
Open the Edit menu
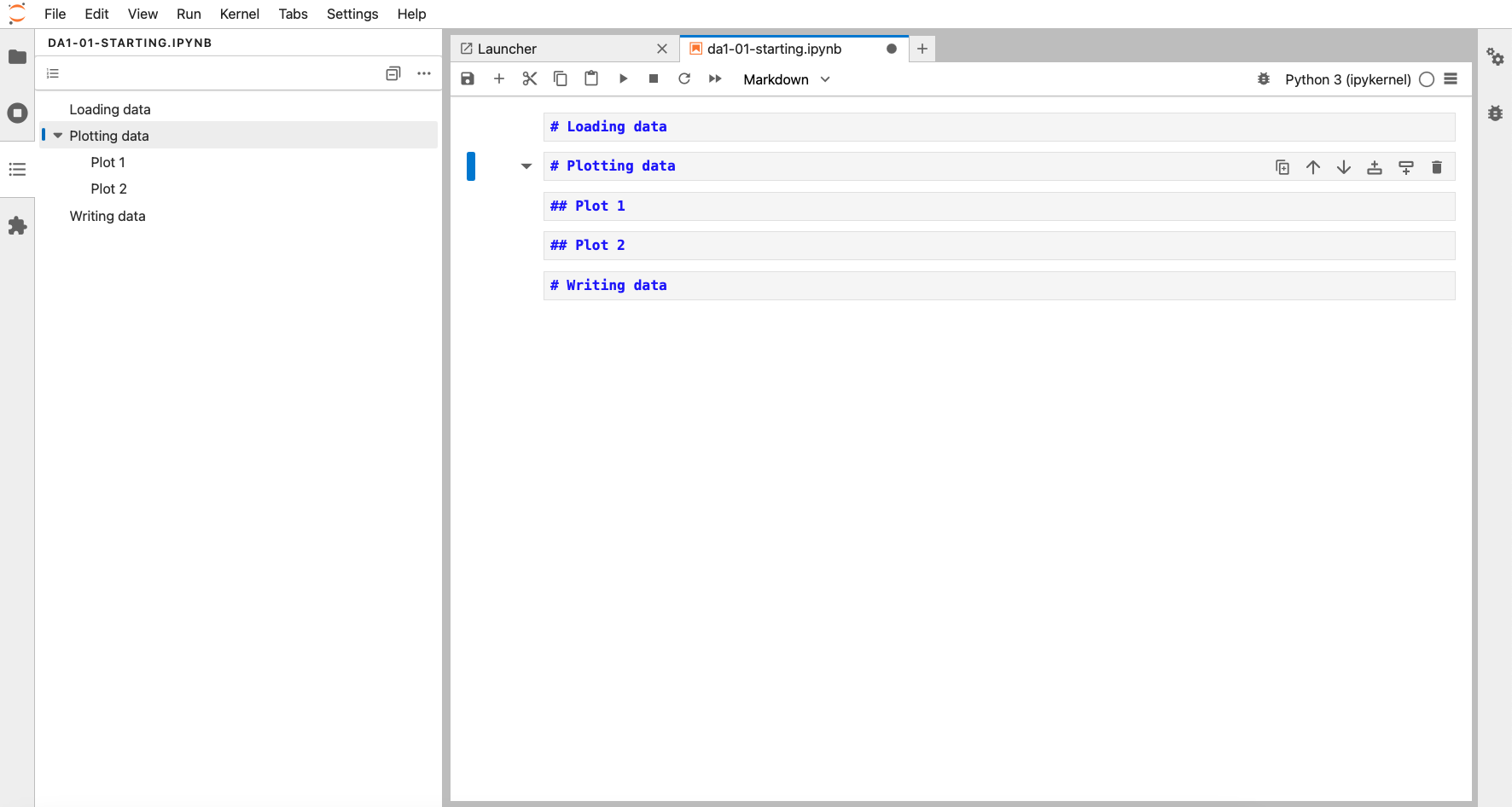click(x=97, y=14)
